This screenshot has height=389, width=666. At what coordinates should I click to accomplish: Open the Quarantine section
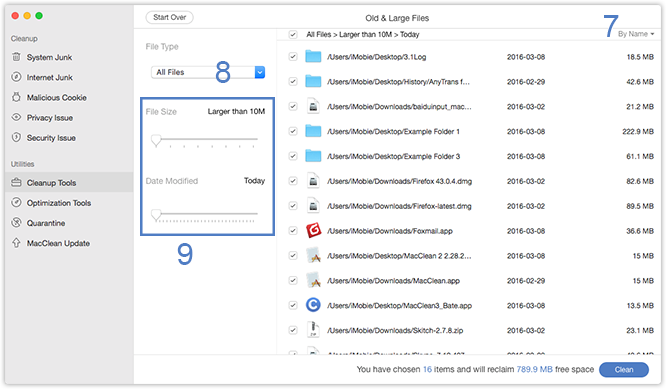pyautogui.click(x=46, y=223)
